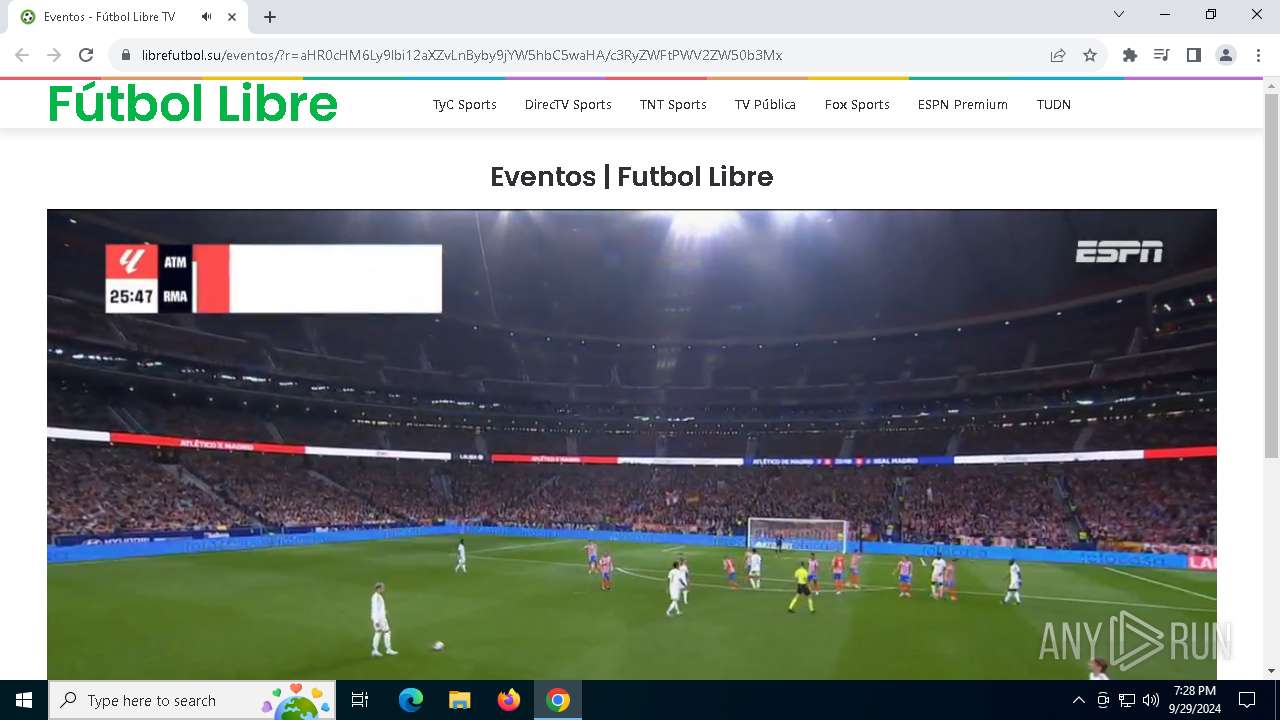
Task: Launch Microsoft Edge from taskbar
Action: point(411,700)
